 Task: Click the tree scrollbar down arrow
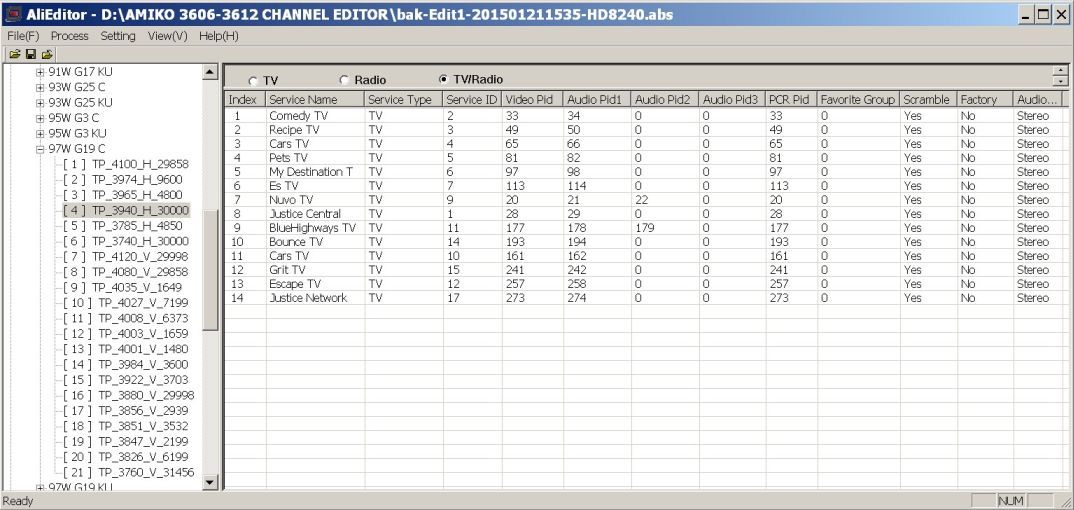211,482
